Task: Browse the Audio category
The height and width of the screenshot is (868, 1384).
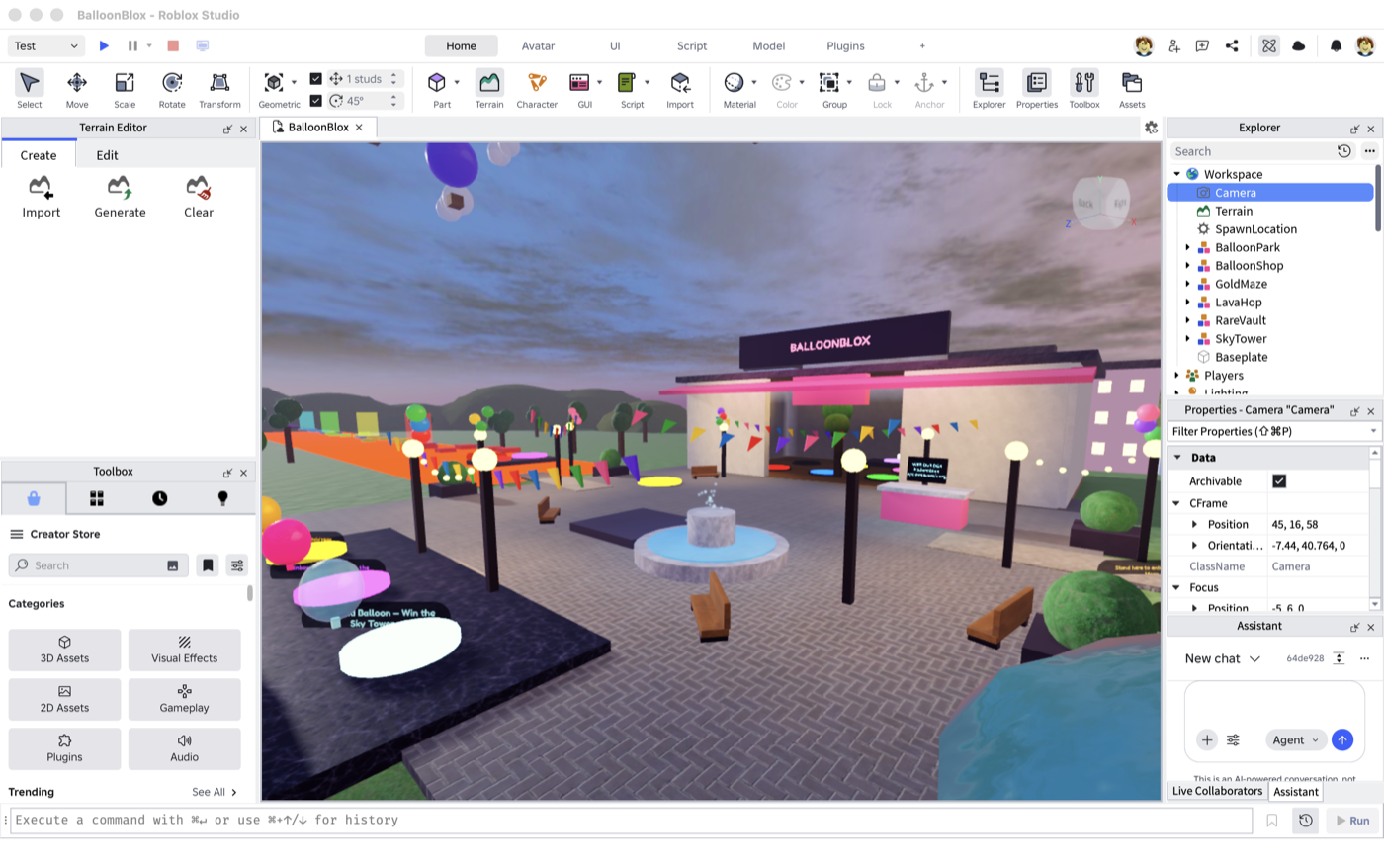Action: point(184,749)
